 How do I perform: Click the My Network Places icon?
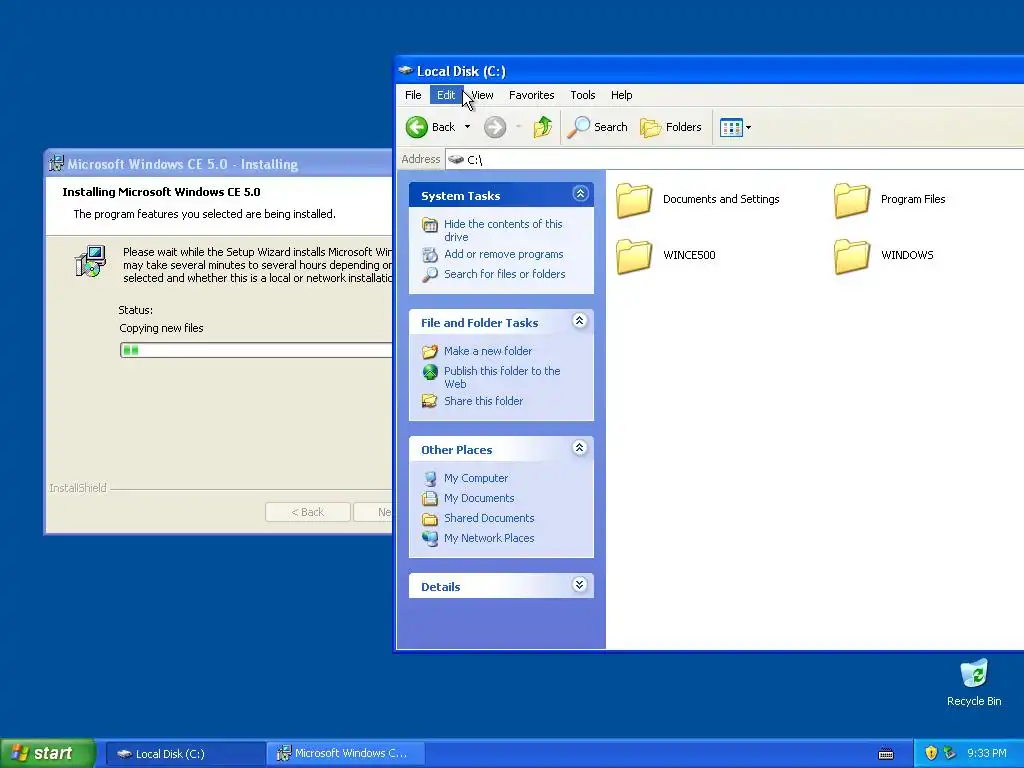(x=430, y=538)
